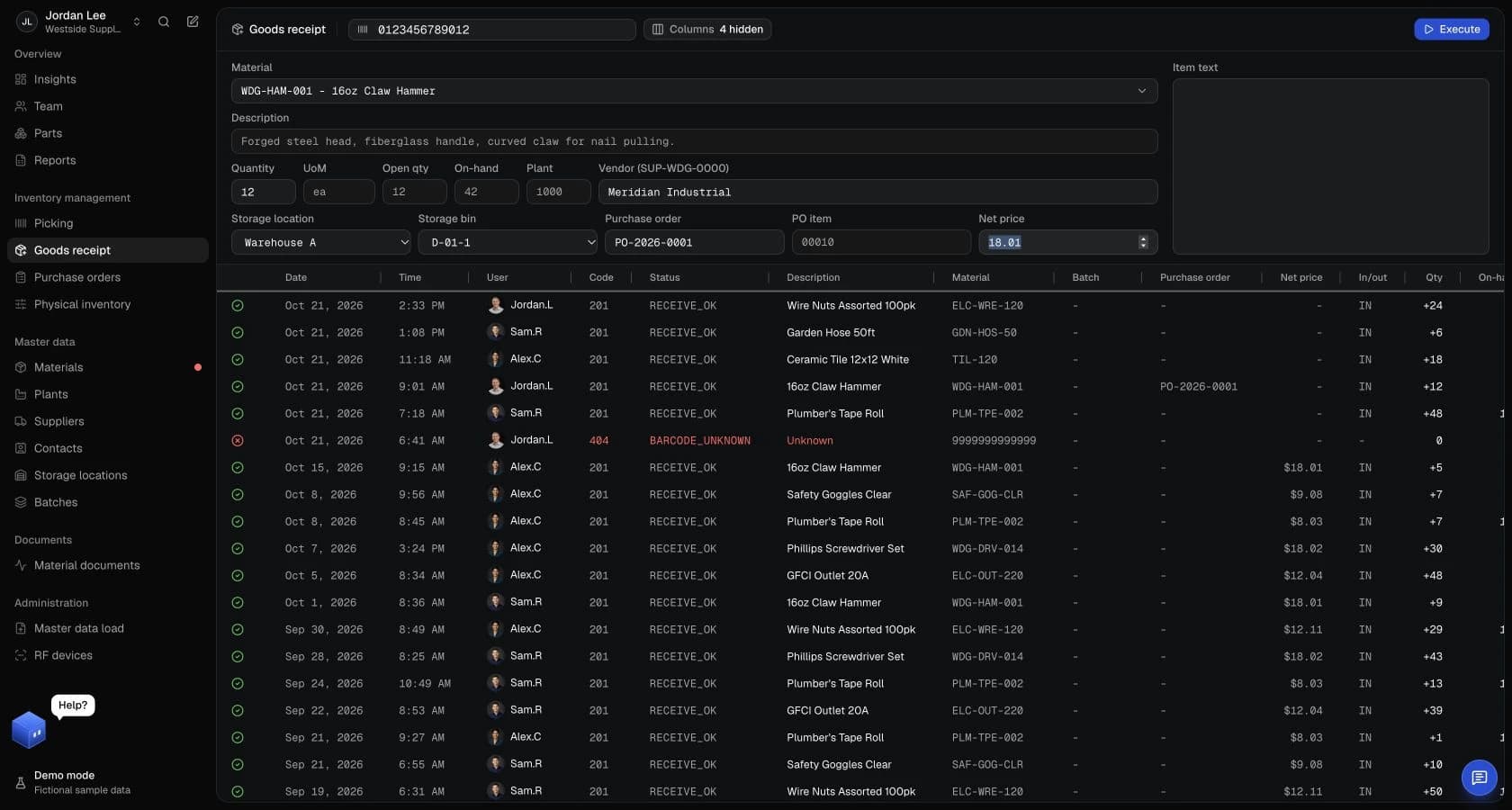The height and width of the screenshot is (810, 1512).
Task: Open the Storage bin D-01-1 dropdown
Action: click(x=508, y=242)
